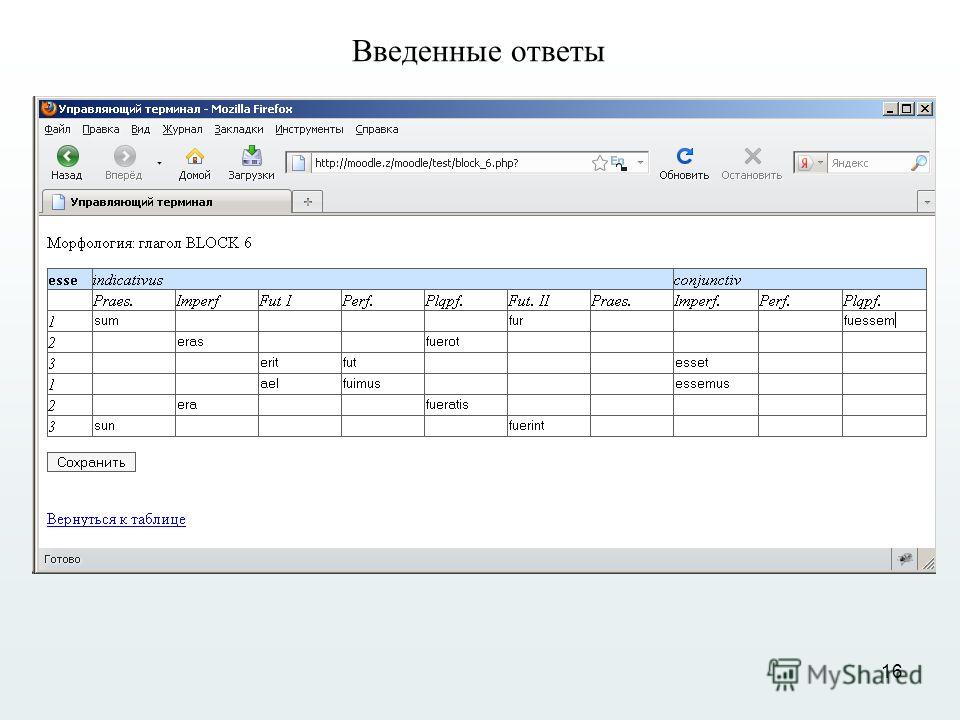Expand the list all tabs dropdown
Image resolution: width=960 pixels, height=720 pixels.
click(x=926, y=201)
